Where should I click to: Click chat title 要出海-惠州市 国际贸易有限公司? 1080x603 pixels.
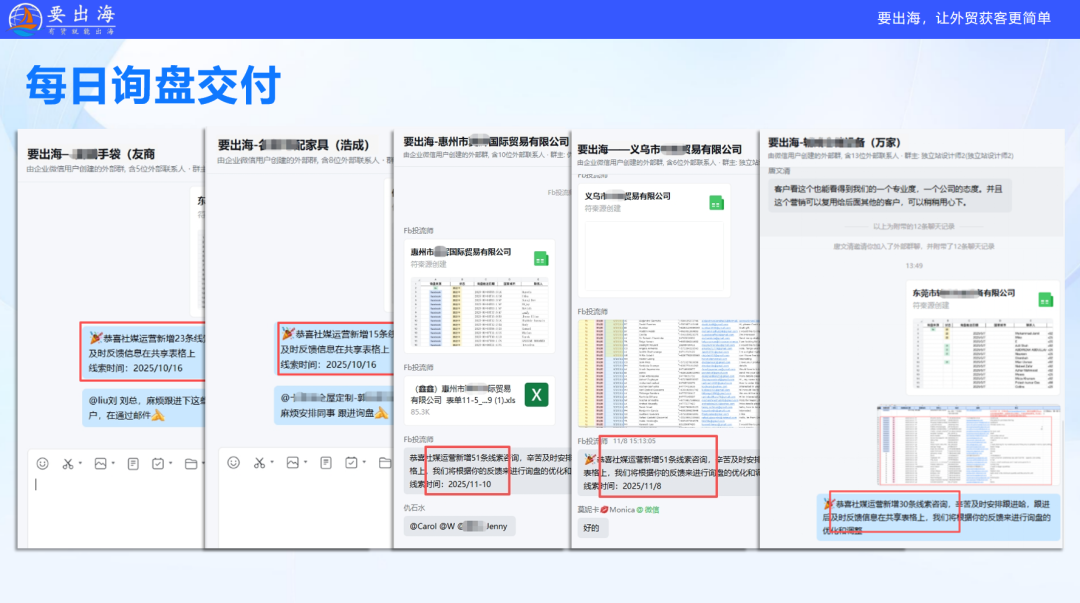486,141
